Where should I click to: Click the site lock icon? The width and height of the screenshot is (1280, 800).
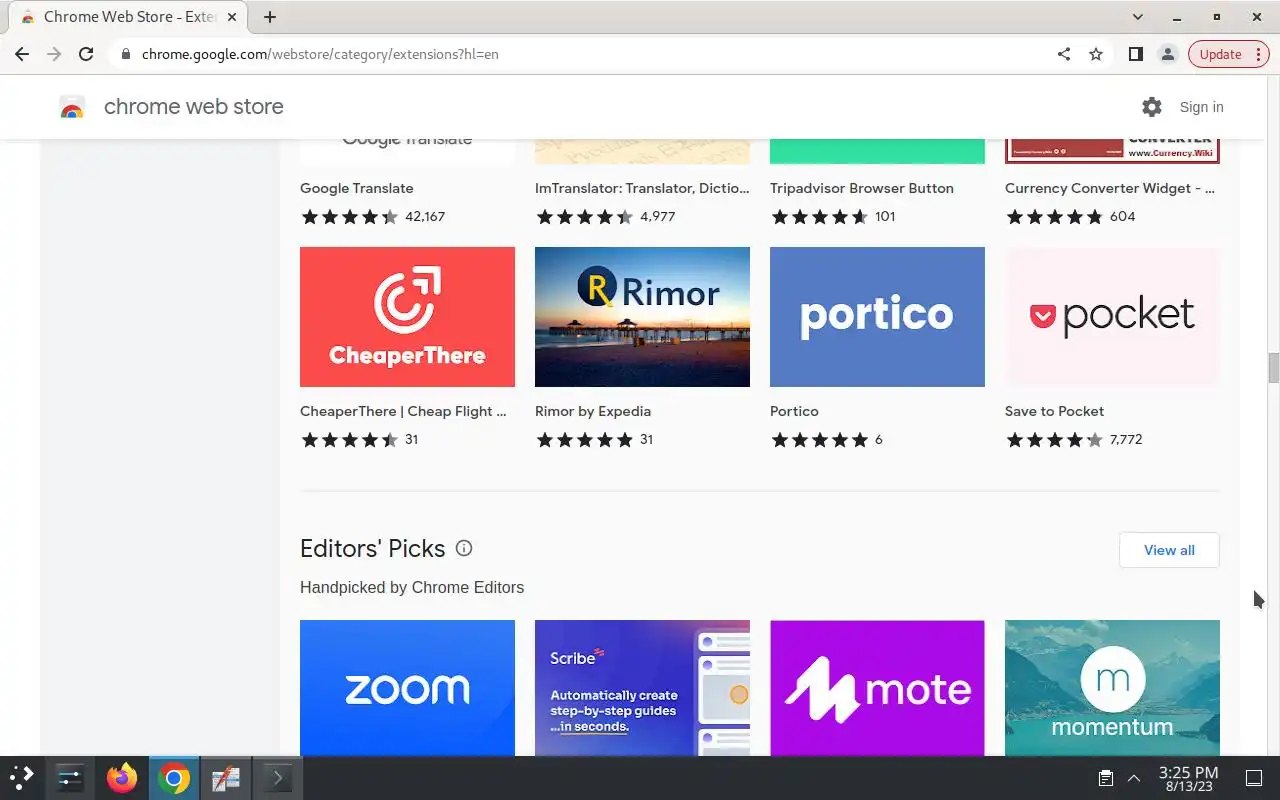point(125,54)
